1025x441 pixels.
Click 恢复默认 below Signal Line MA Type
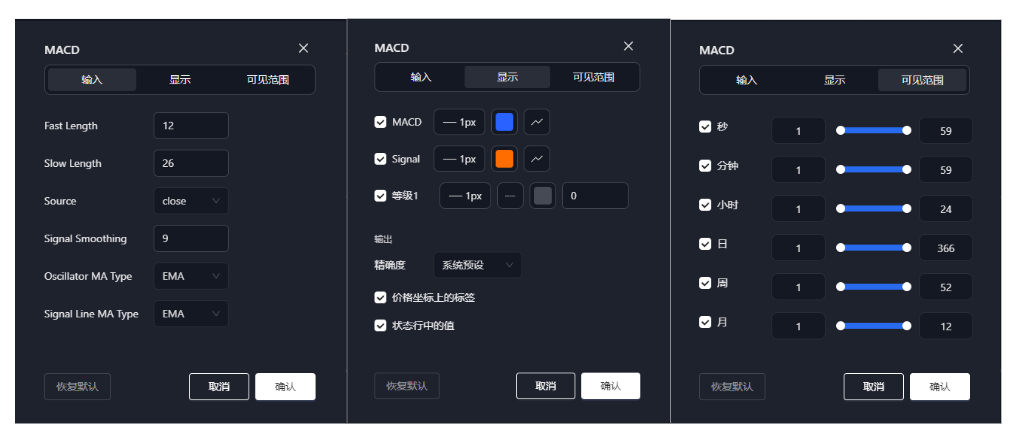point(78,387)
